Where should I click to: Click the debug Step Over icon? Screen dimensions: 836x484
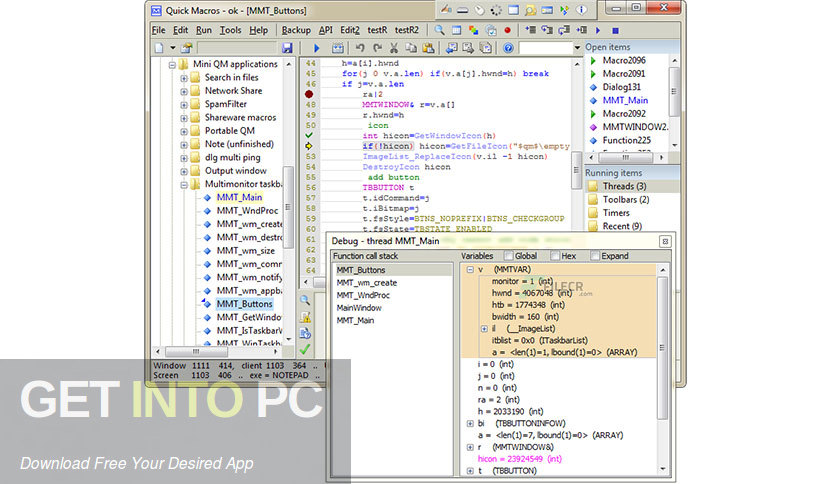click(x=547, y=30)
